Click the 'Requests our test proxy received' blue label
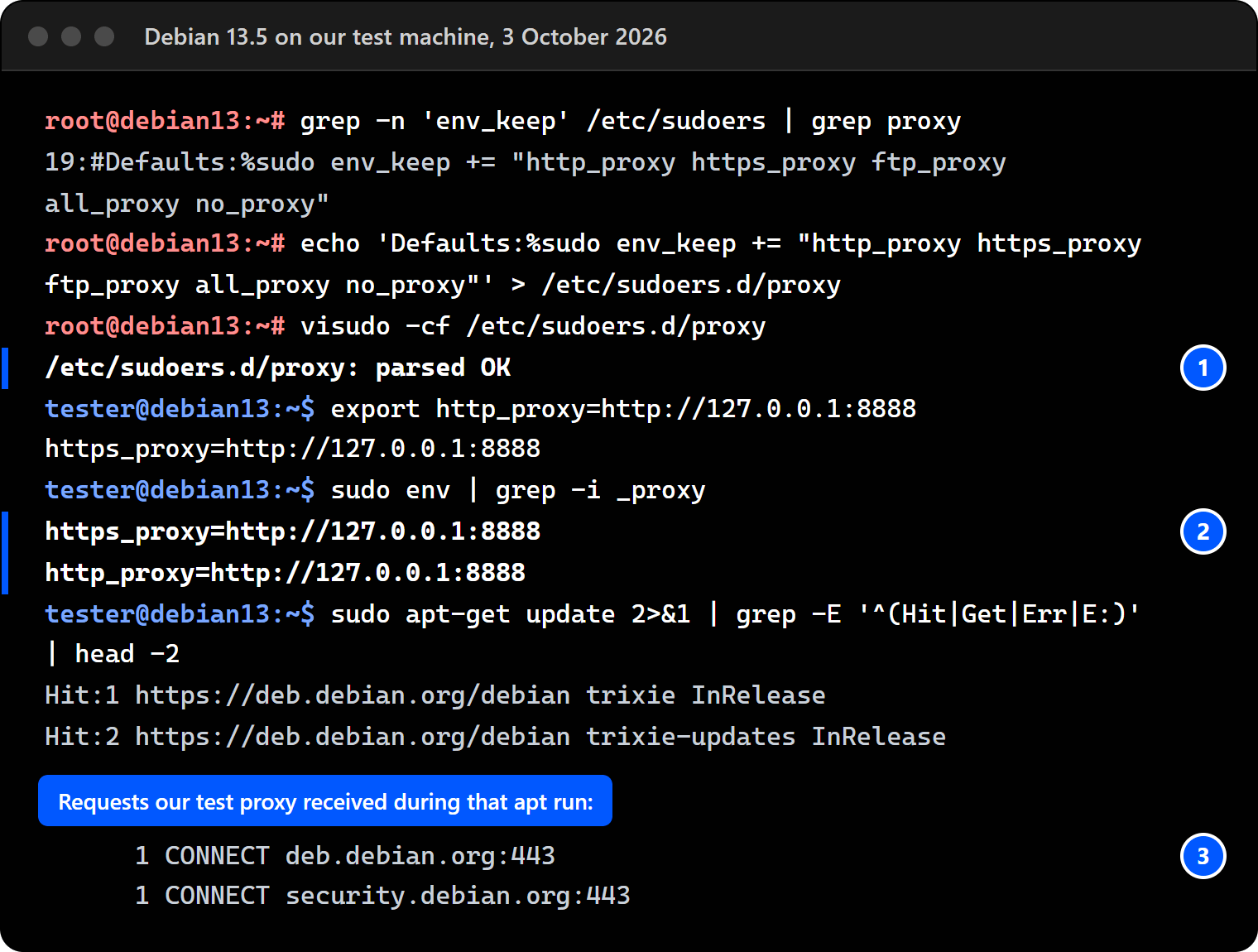This screenshot has height=952, width=1258. pos(325,801)
